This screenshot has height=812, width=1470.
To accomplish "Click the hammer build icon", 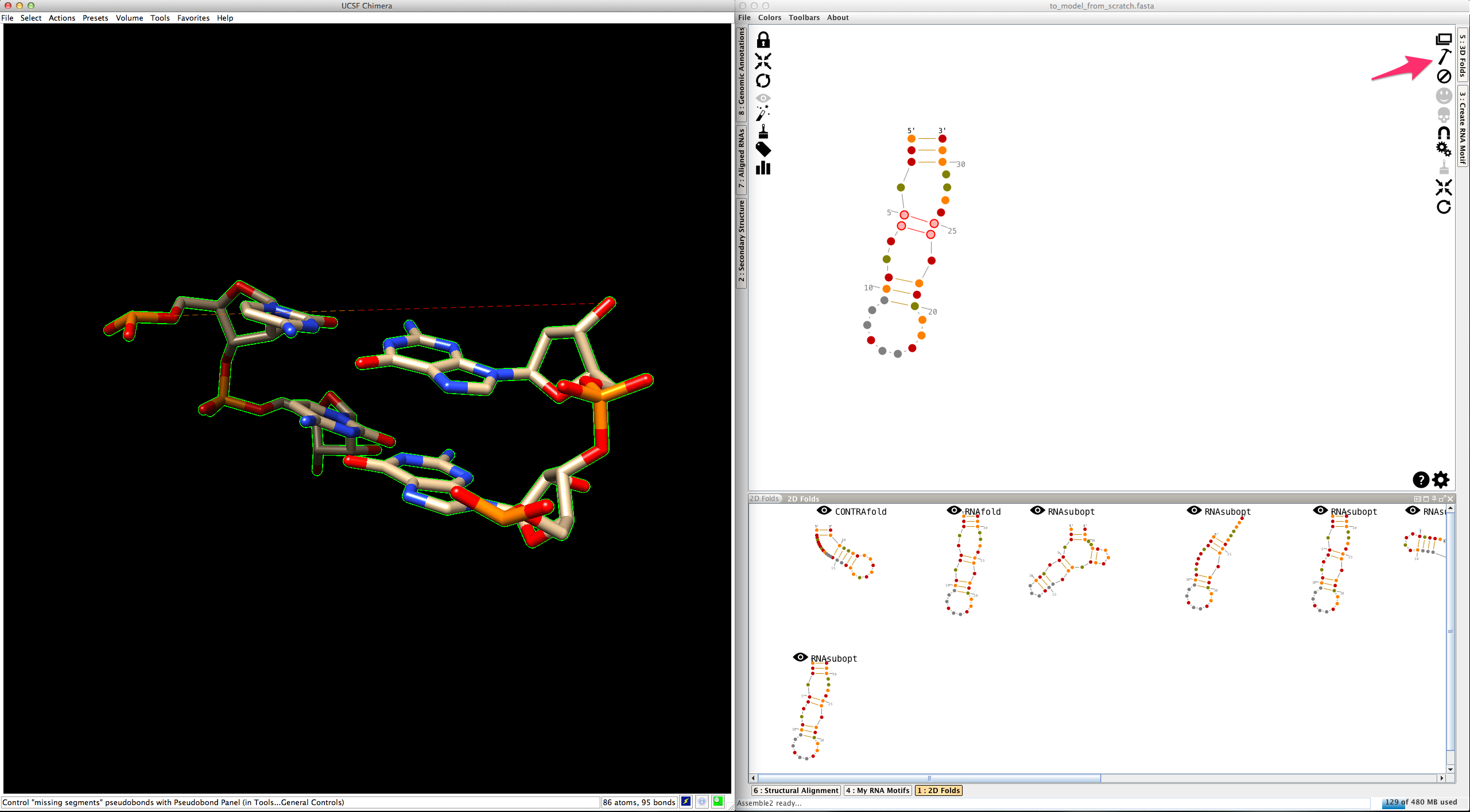I will (x=1444, y=57).
